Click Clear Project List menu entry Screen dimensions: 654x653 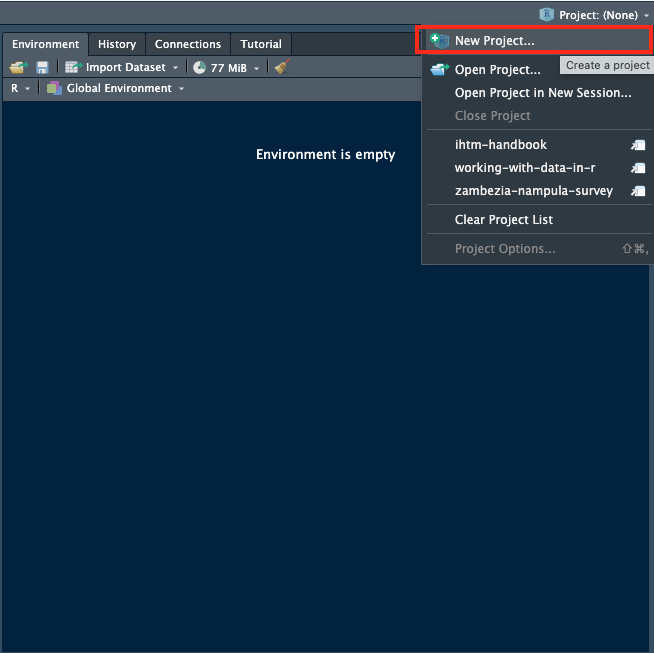pos(503,220)
